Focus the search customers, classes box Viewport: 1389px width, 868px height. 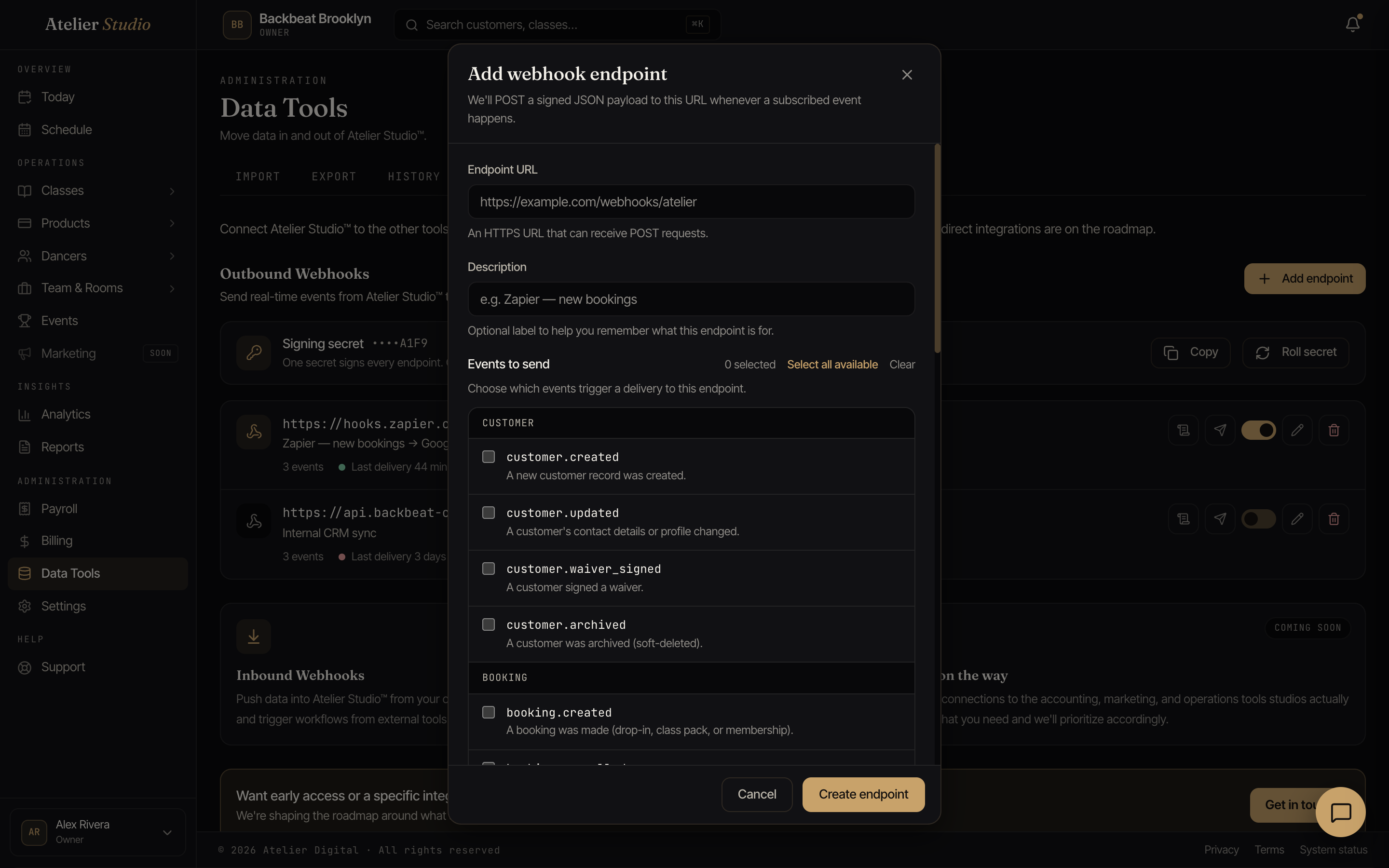click(557, 25)
